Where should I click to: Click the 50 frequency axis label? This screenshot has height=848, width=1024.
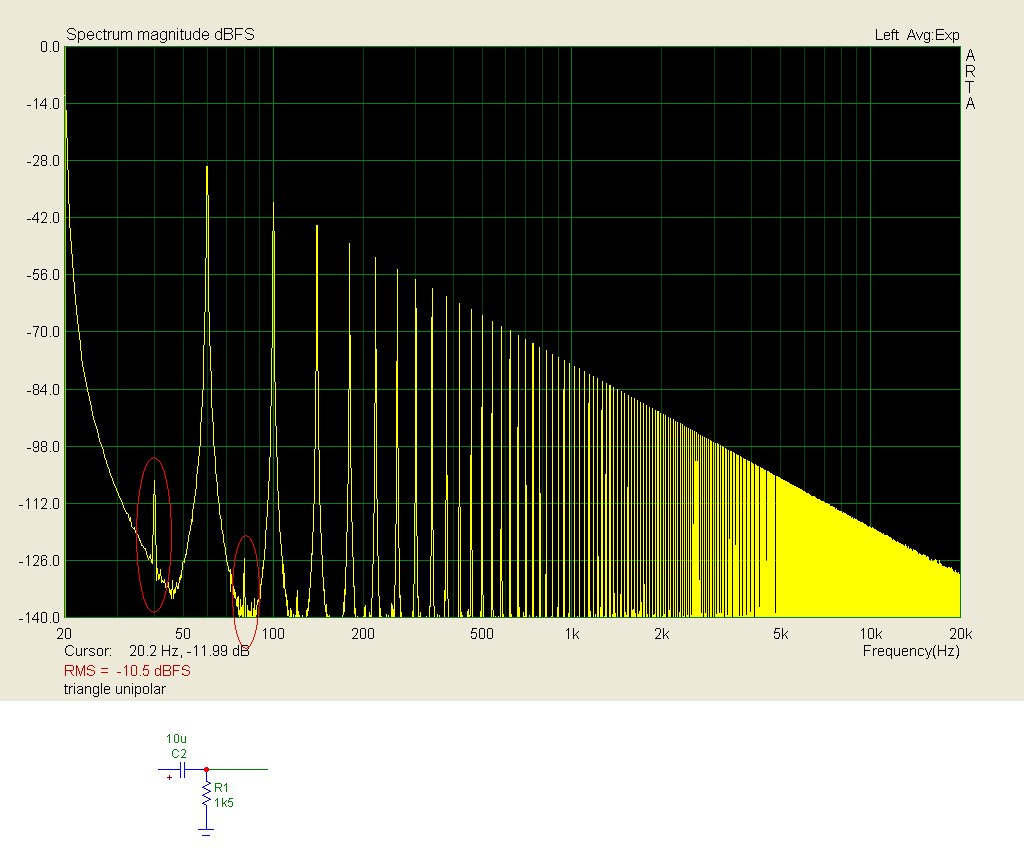coord(183,634)
